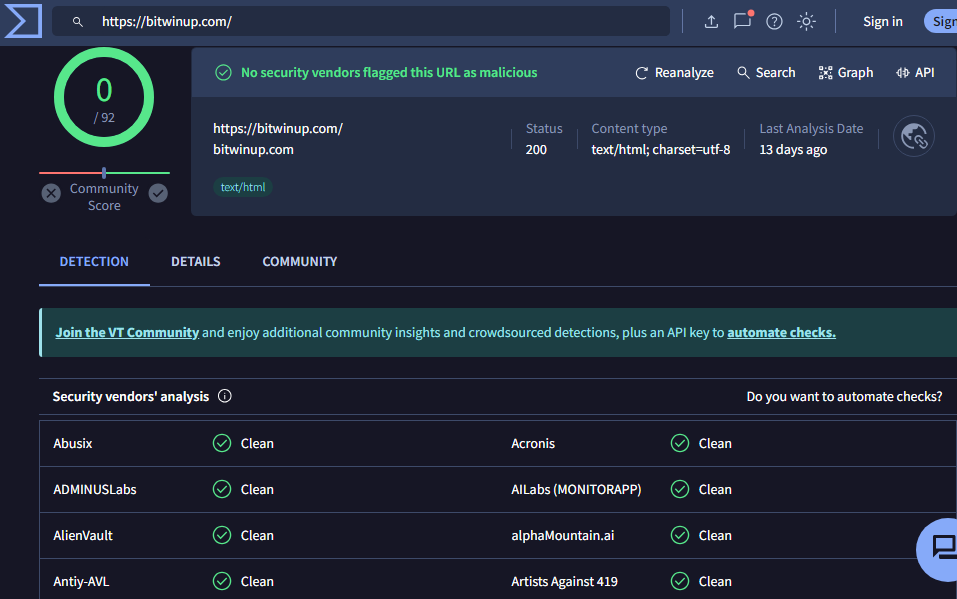This screenshot has height=599, width=957.
Task: Click the content type text/html; charset=utf-8 value
Action: click(x=660, y=150)
